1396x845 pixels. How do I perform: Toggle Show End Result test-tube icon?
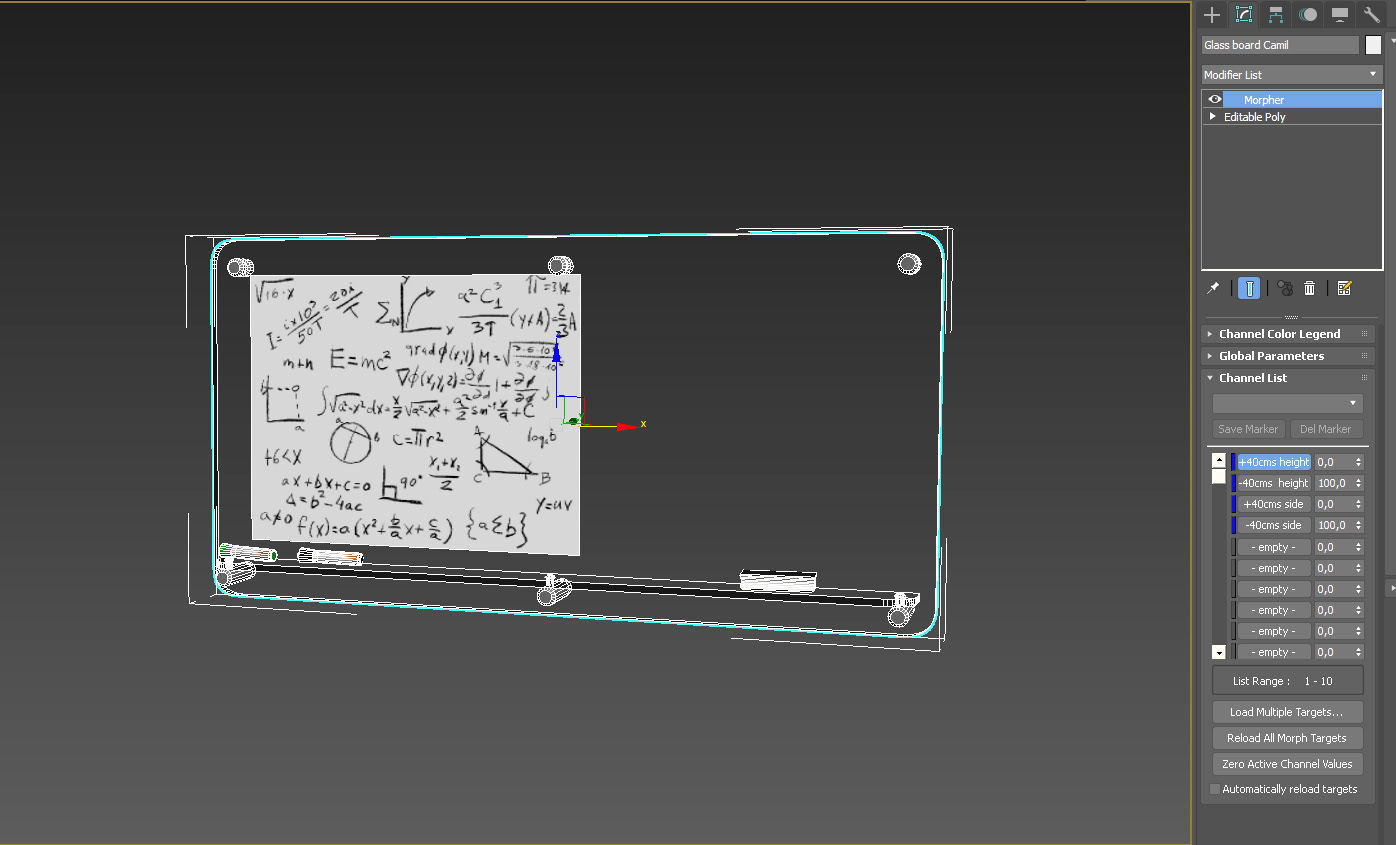click(x=1249, y=288)
